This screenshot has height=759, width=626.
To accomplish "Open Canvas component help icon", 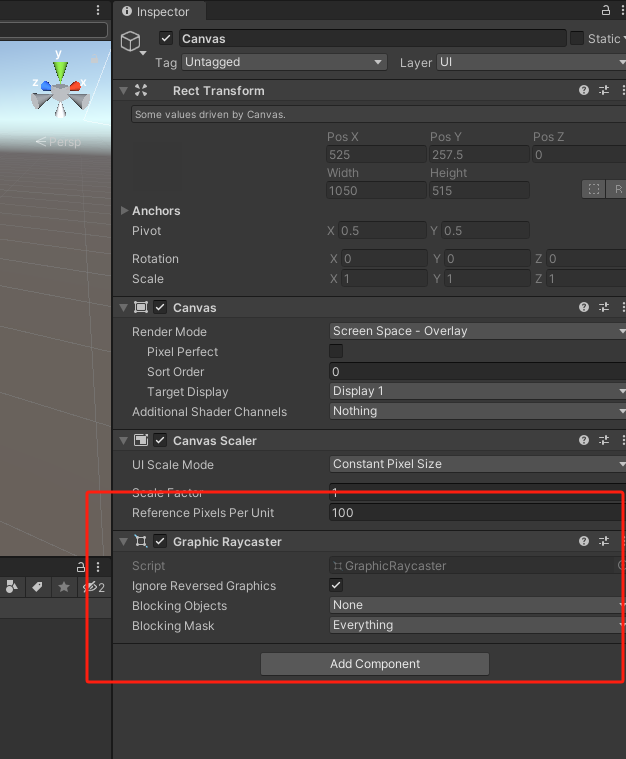I will 584,307.
